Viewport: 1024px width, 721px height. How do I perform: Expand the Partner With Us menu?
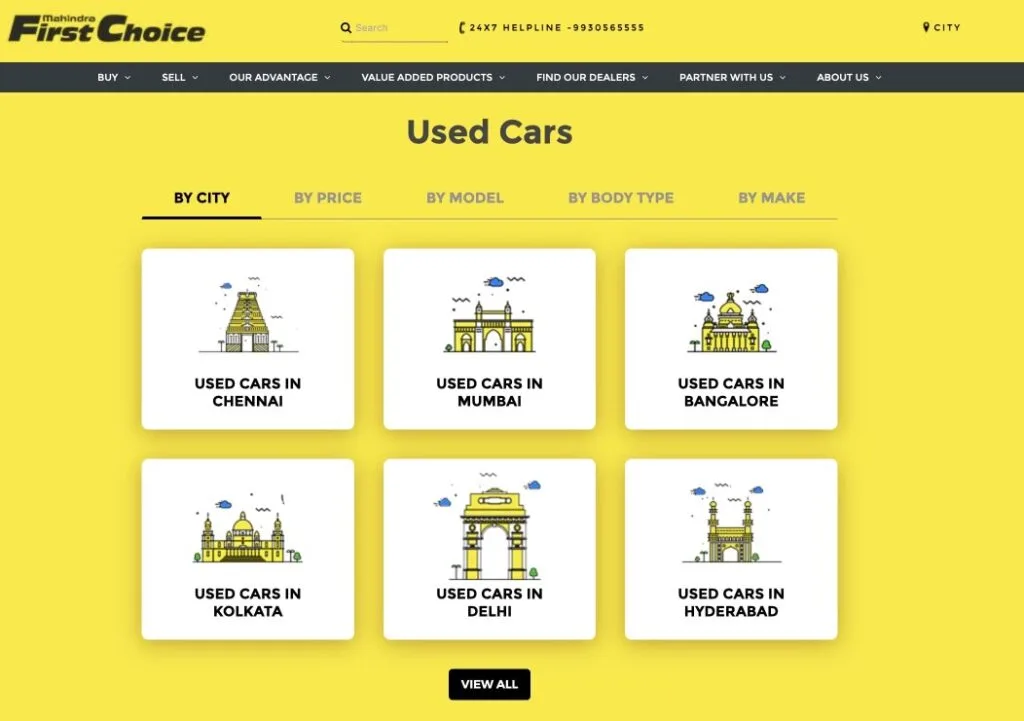pyautogui.click(x=732, y=77)
